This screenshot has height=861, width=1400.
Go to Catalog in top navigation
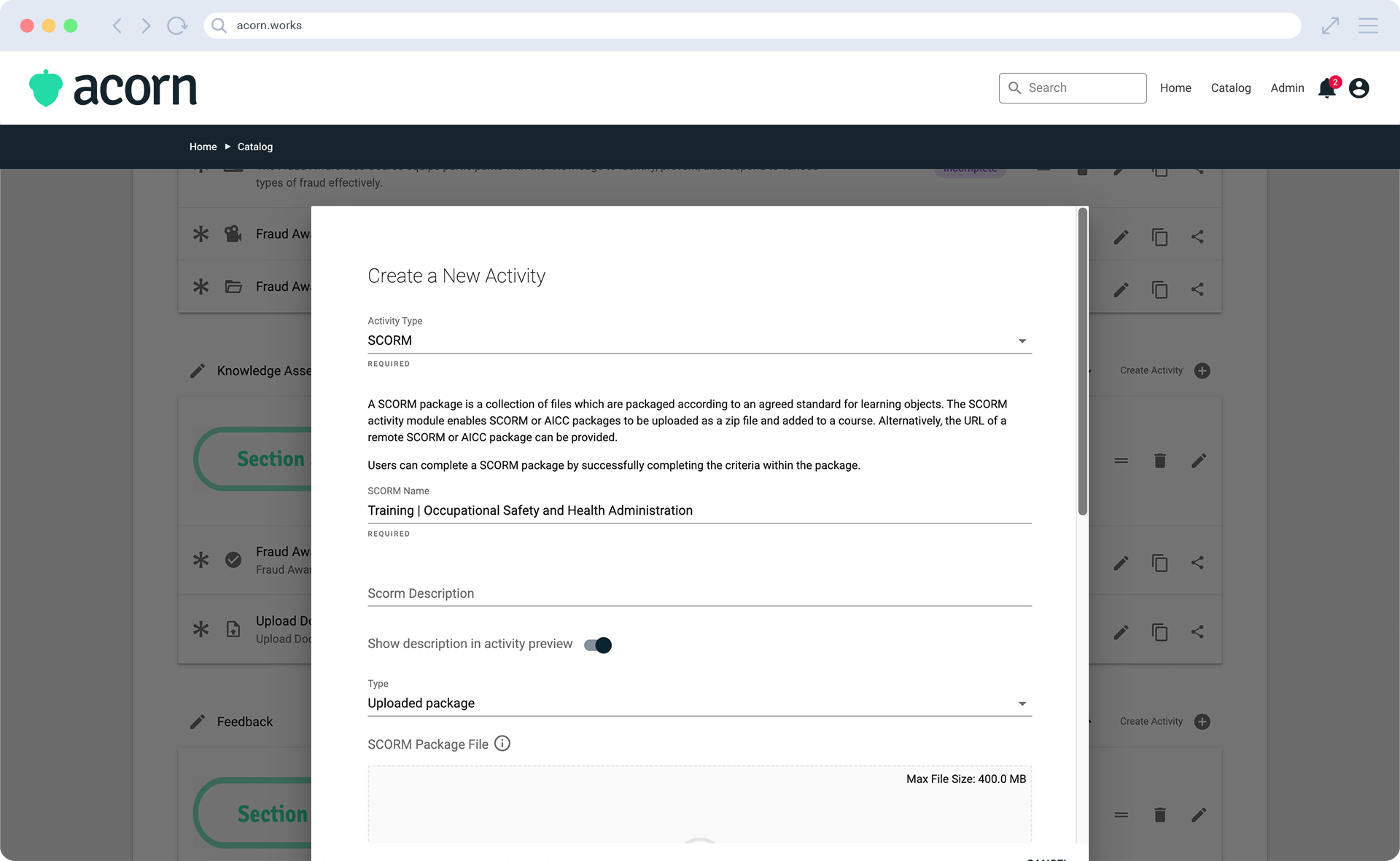pos(1230,87)
